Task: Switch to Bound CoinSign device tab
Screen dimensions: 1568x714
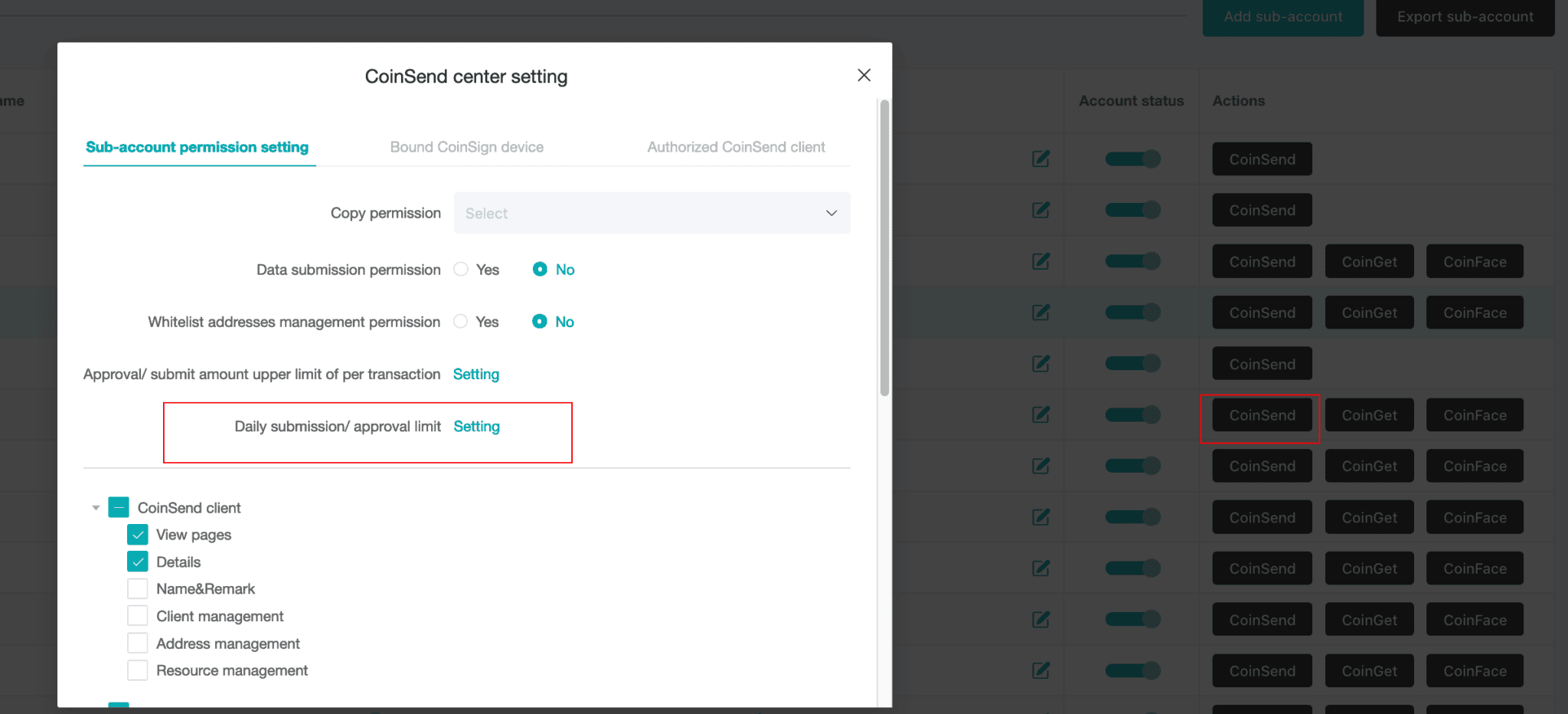Action: click(x=466, y=147)
